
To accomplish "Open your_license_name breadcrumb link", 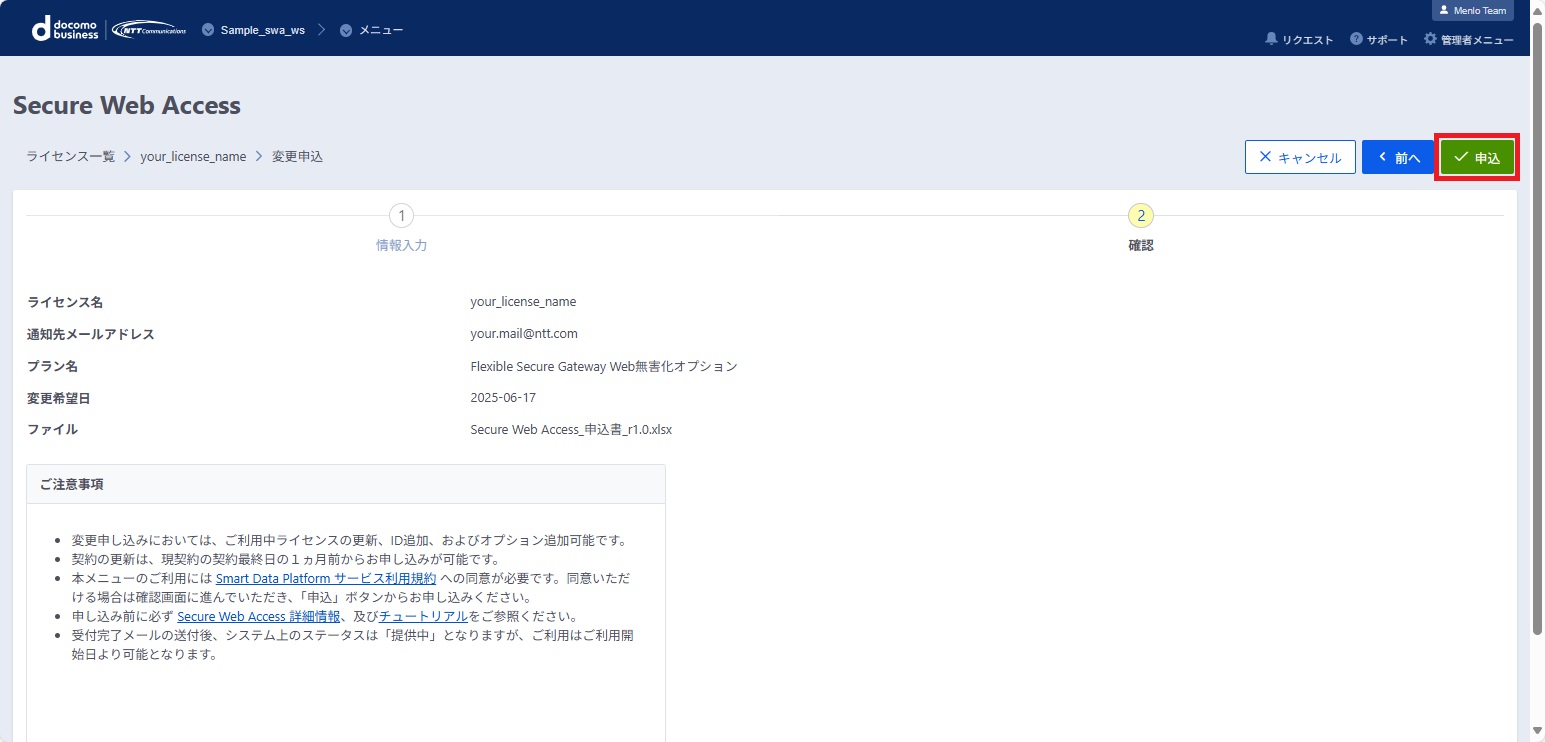I will (193, 157).
